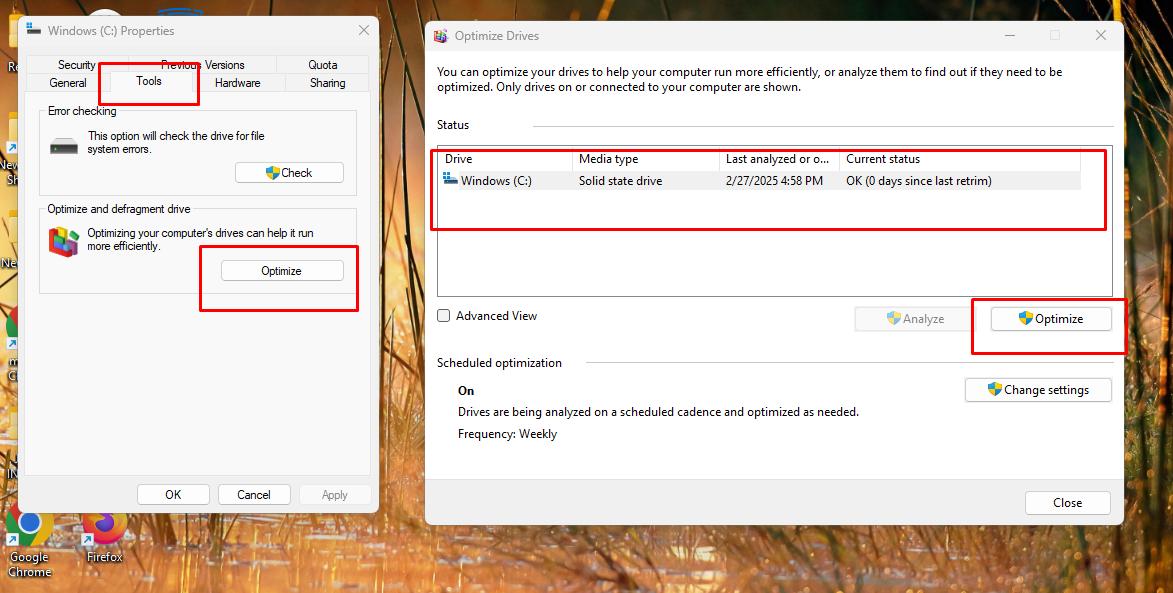
Task: Click Optimize in the Optimize Drives window
Action: pos(1049,318)
